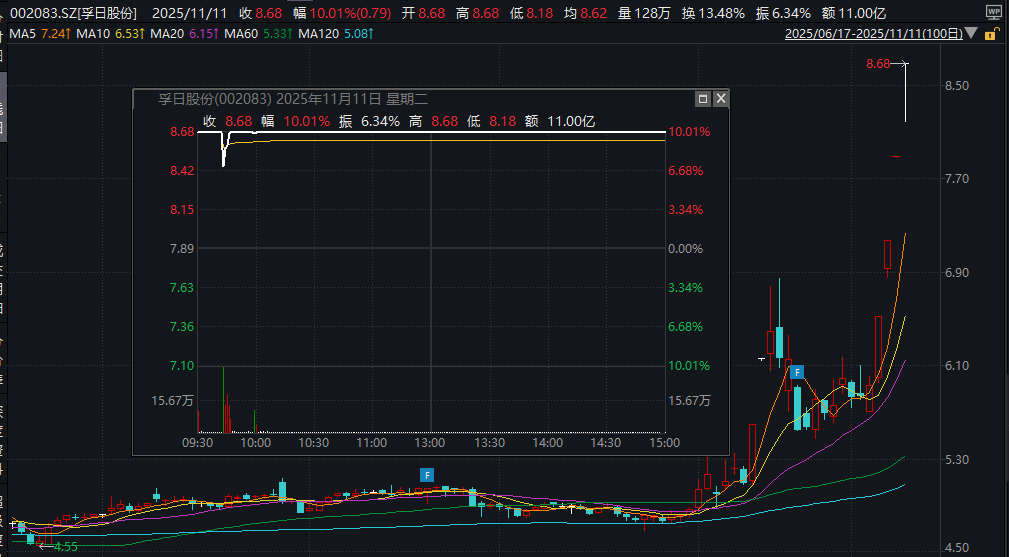Click the WP icon in top-right corner

point(992,13)
